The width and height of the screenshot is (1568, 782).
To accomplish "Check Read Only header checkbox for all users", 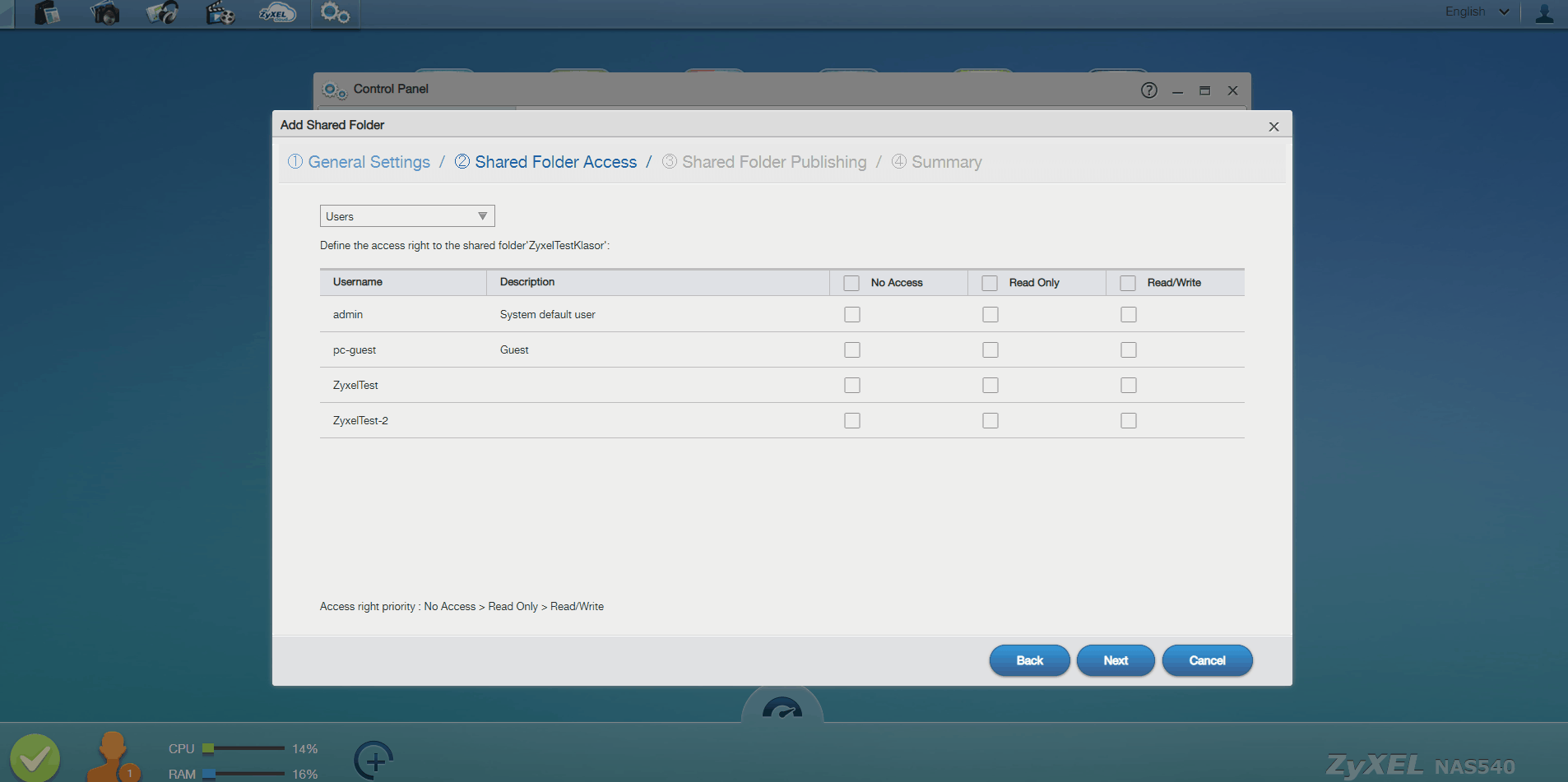I will [x=990, y=283].
